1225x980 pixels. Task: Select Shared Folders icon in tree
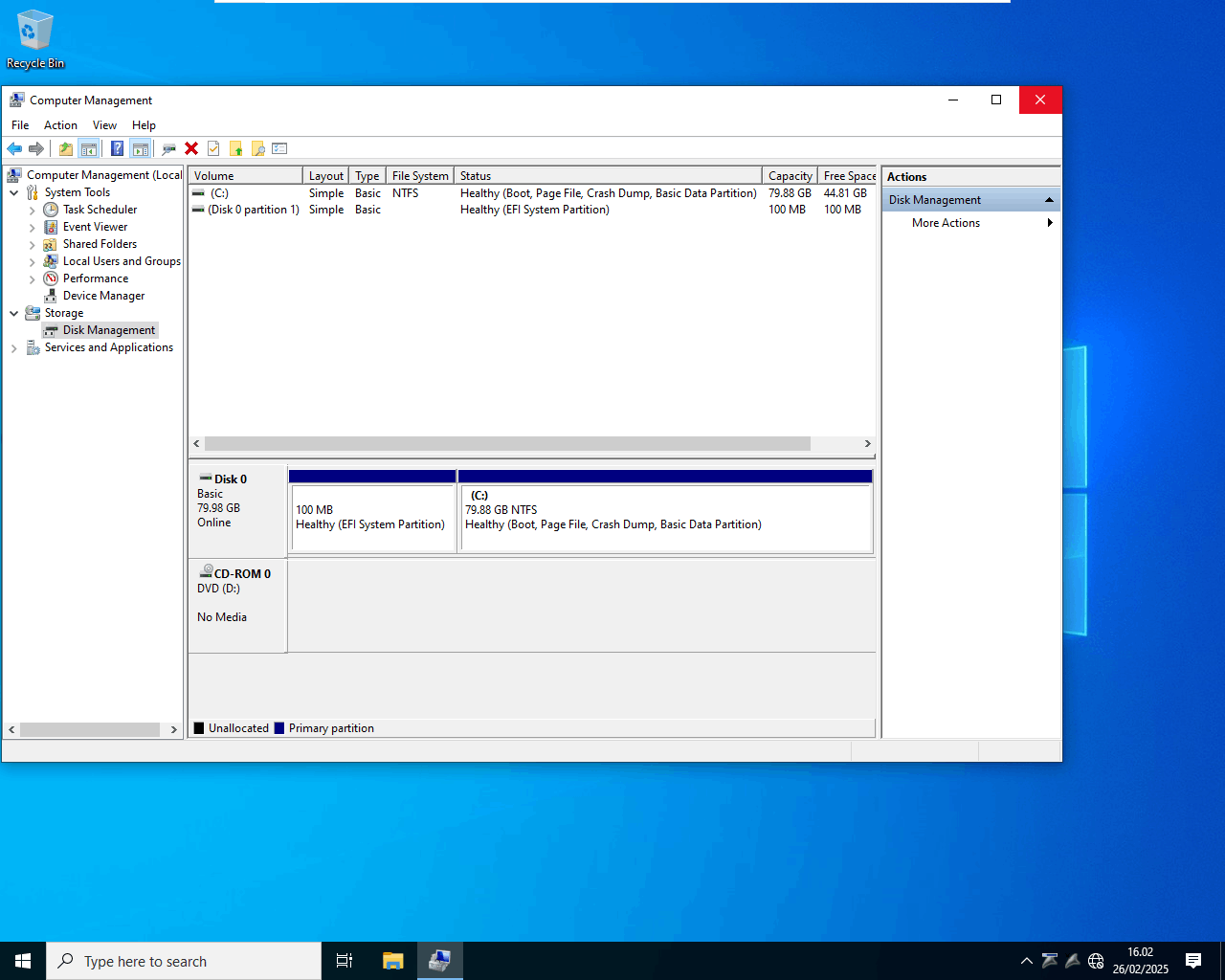[x=51, y=244]
